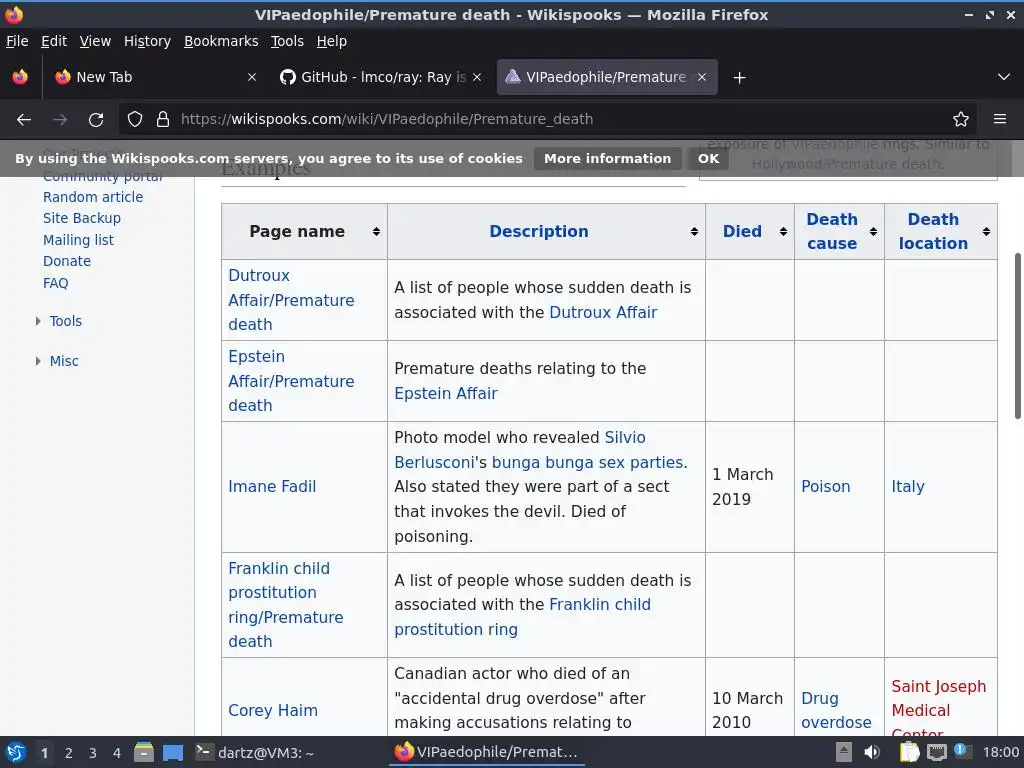Open Saint Joseph Medical Center red link
This screenshot has height=768, width=1024.
click(x=938, y=709)
